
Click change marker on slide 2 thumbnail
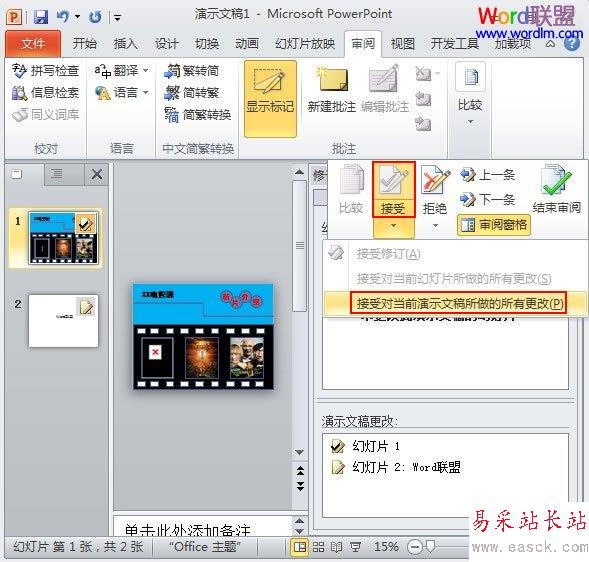pyautogui.click(x=86, y=306)
